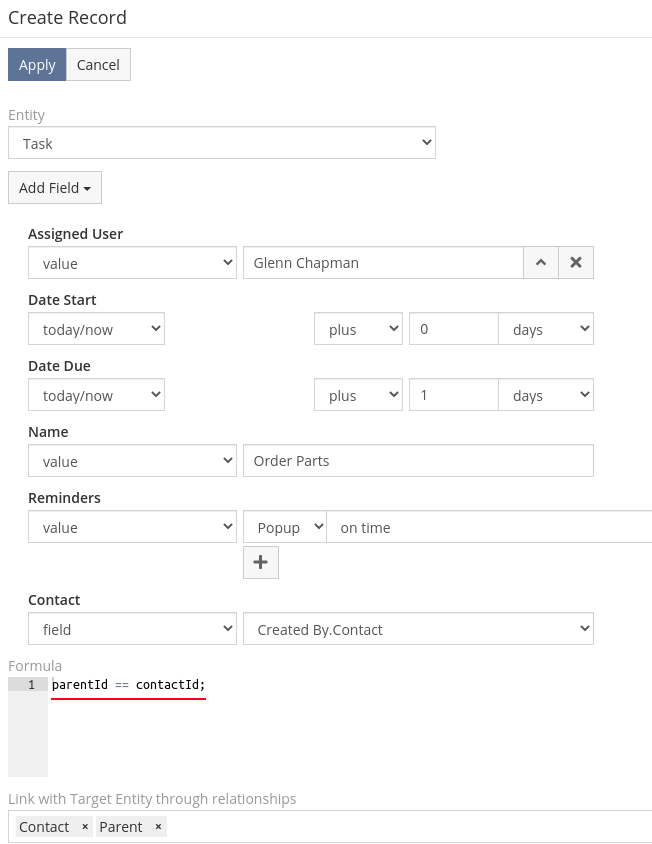Click the up-arrow icon beside Glenn Chapman
This screenshot has width=652, height=844.
pyautogui.click(x=540, y=263)
